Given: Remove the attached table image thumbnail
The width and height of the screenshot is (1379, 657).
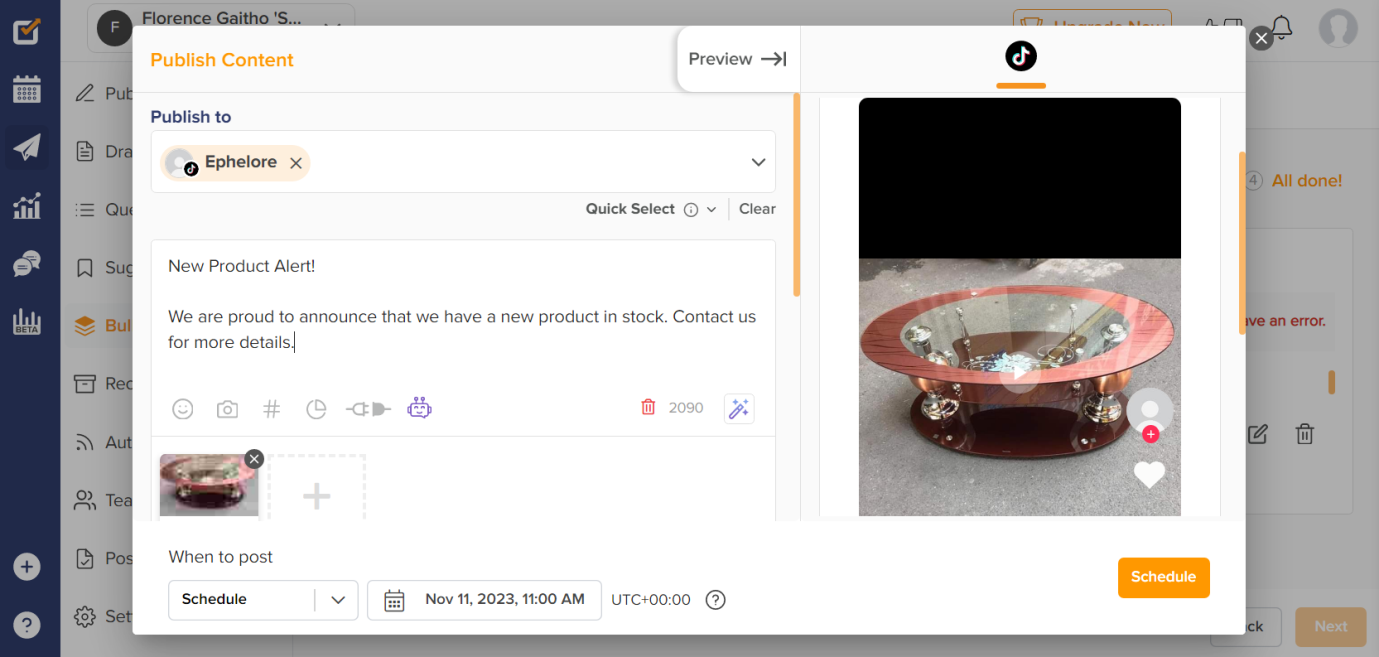Looking at the screenshot, I should (x=254, y=459).
